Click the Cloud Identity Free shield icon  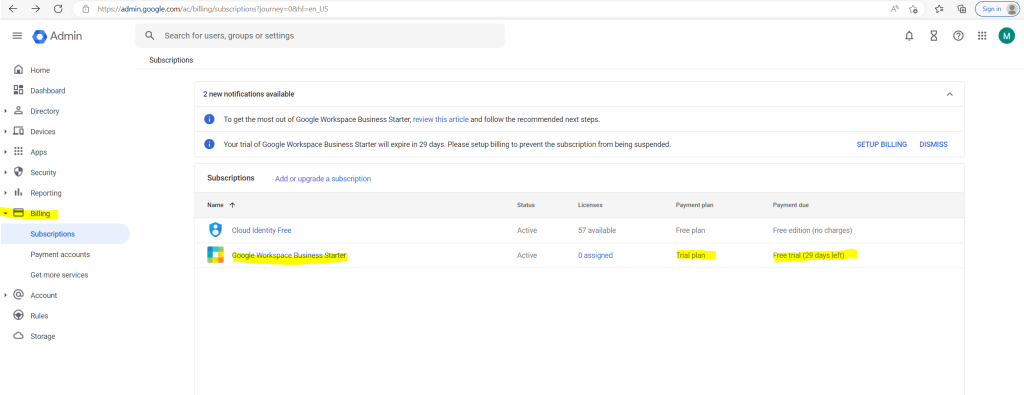[x=216, y=230]
